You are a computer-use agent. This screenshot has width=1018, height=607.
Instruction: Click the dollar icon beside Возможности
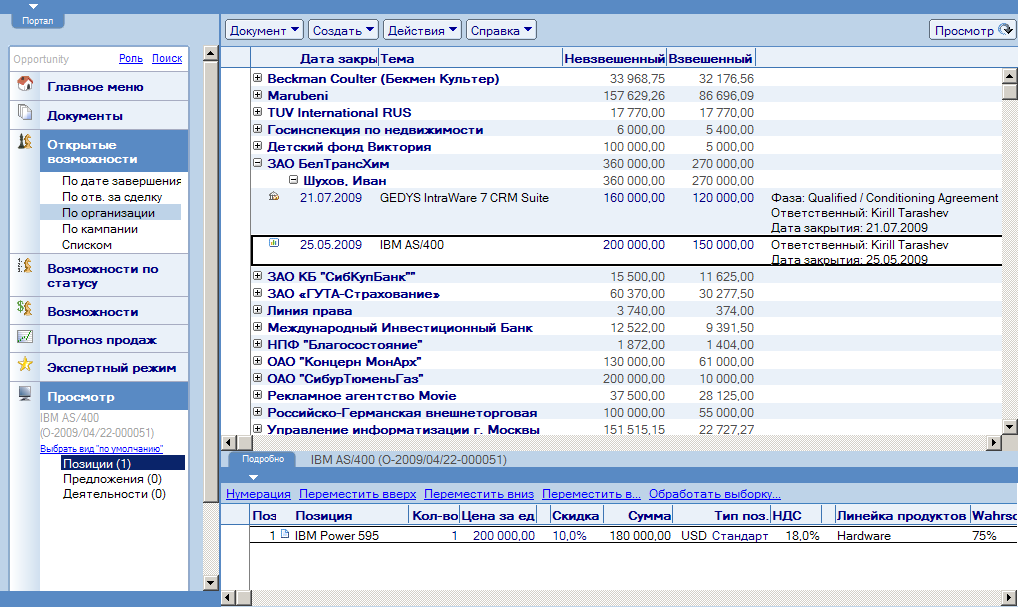click(25, 308)
